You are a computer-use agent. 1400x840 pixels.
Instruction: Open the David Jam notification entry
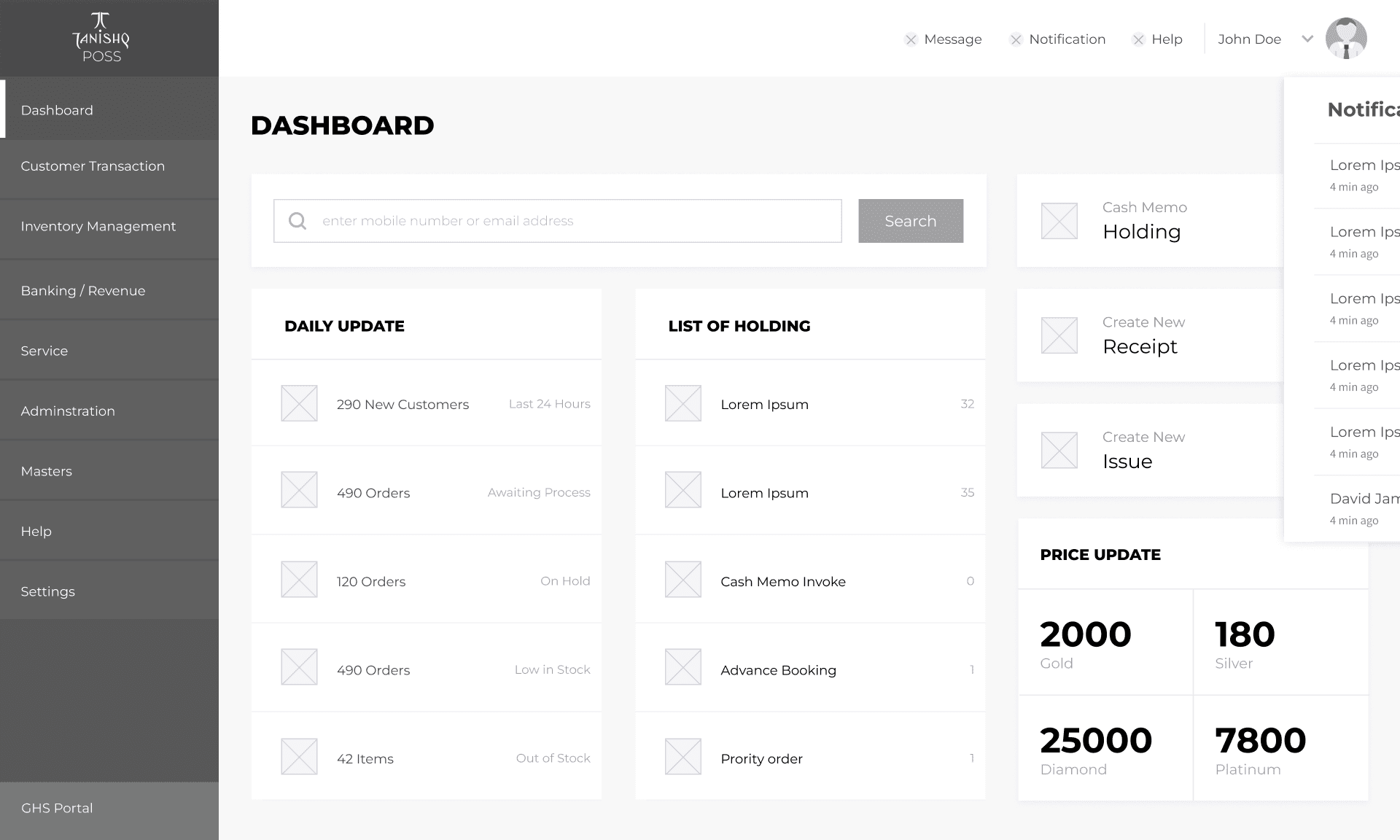click(x=1357, y=508)
